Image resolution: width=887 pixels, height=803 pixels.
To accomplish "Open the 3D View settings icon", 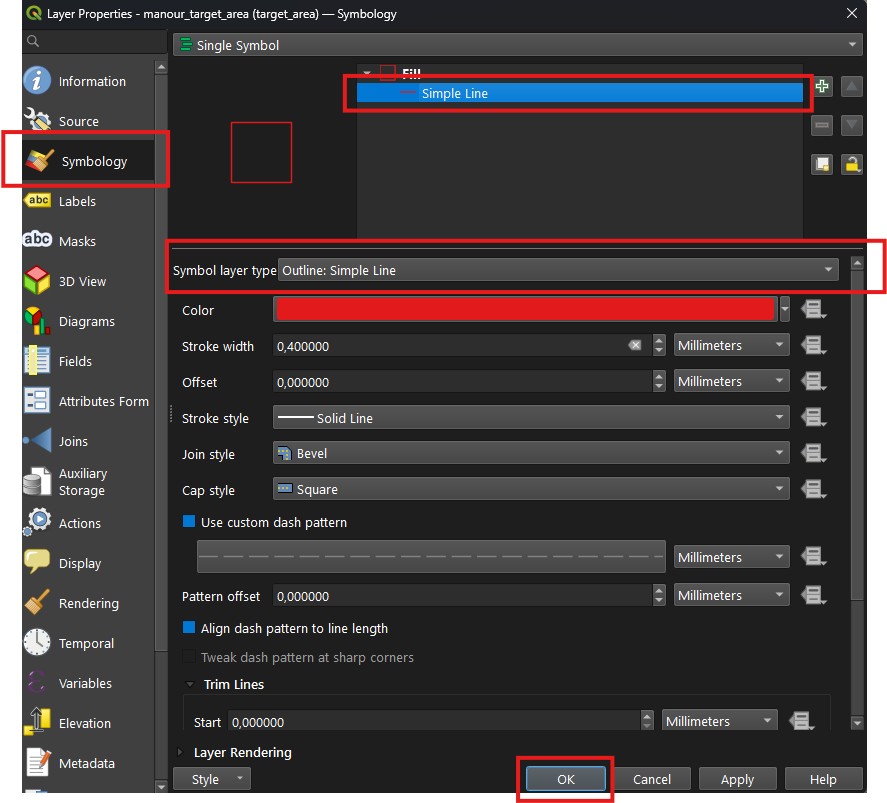I will [x=36, y=281].
